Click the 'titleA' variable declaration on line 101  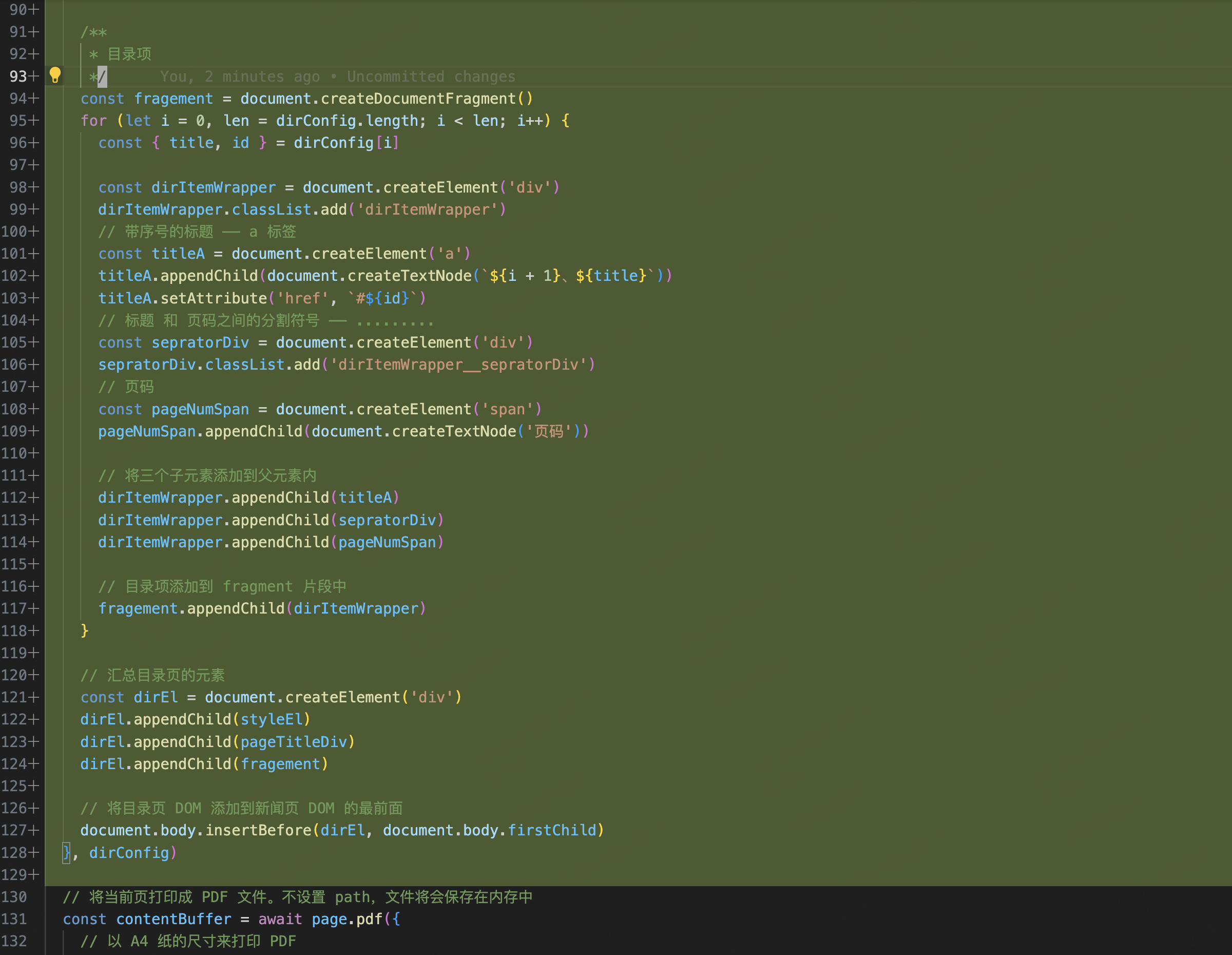click(178, 254)
